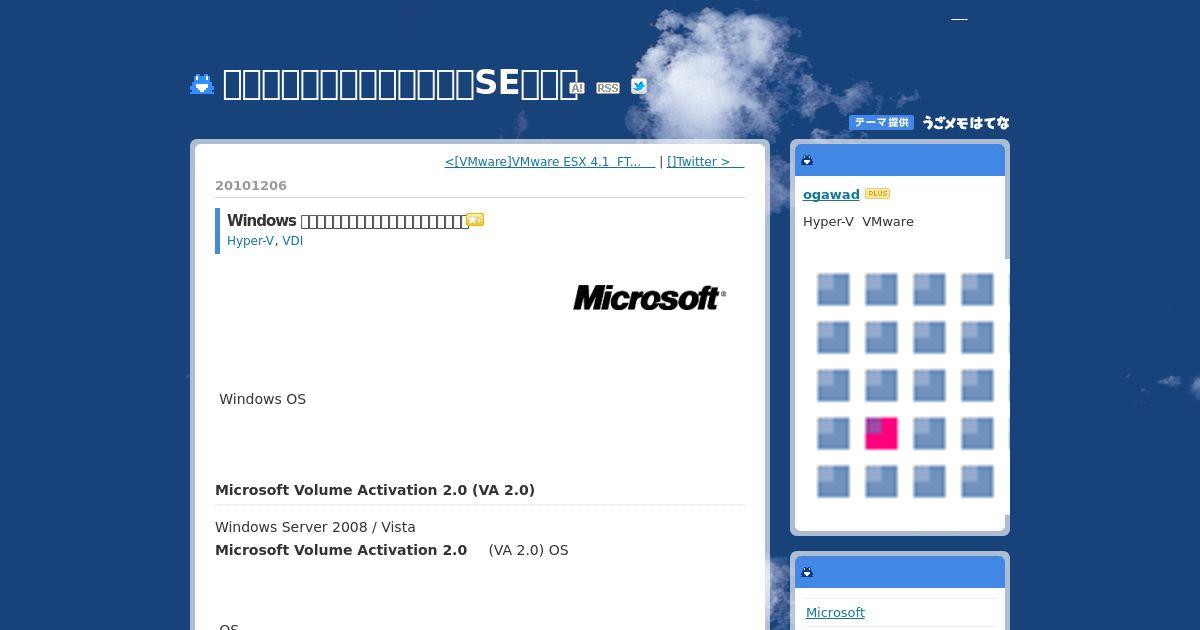Select the pink tile in the sidebar grid
The height and width of the screenshot is (630, 1200).
[881, 433]
